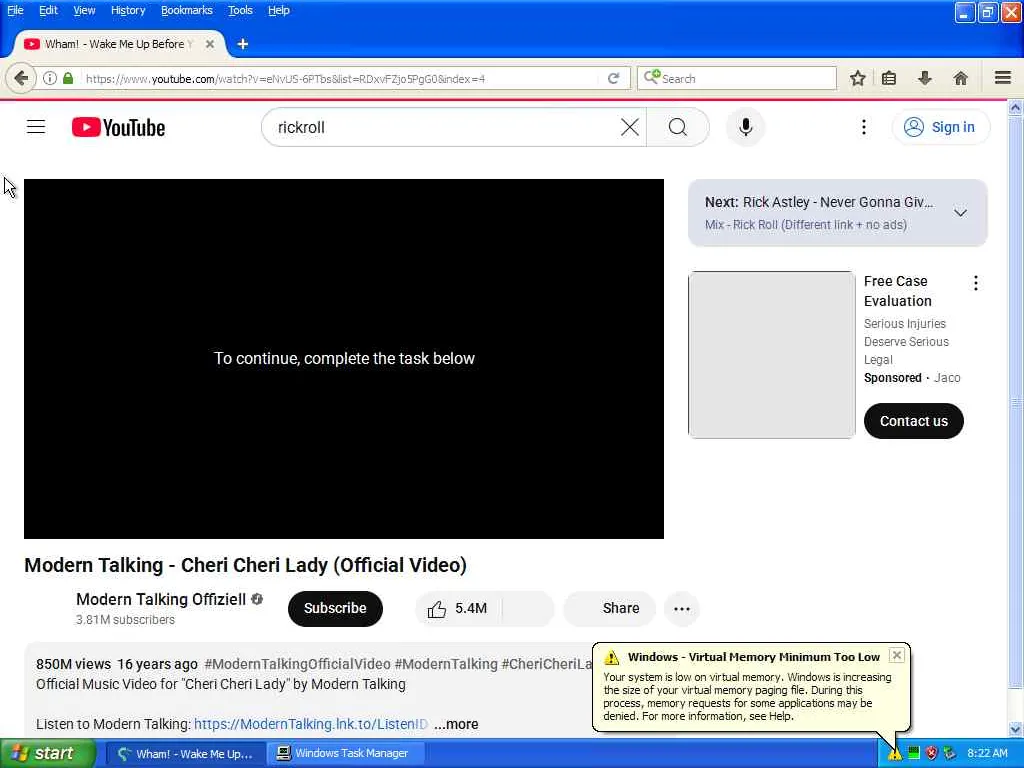The image size is (1024, 768).
Task: Submit the YouTube search with magnifier icon
Action: tap(678, 127)
